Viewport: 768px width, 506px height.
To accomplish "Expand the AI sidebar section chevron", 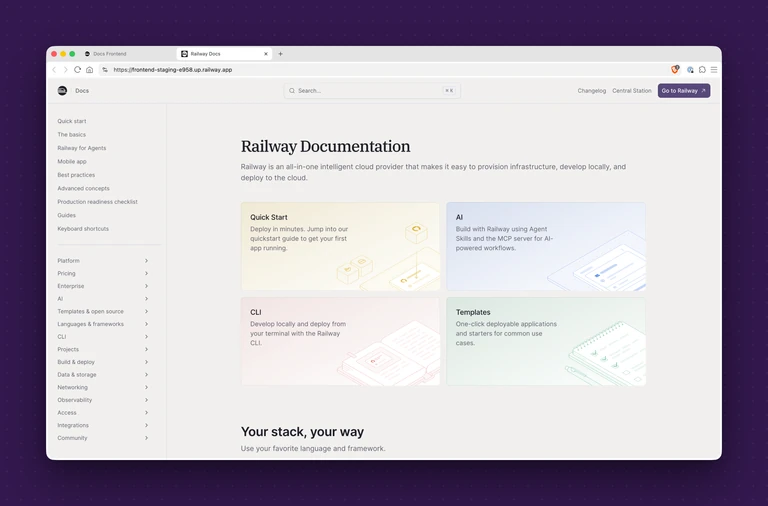I will [x=146, y=299].
